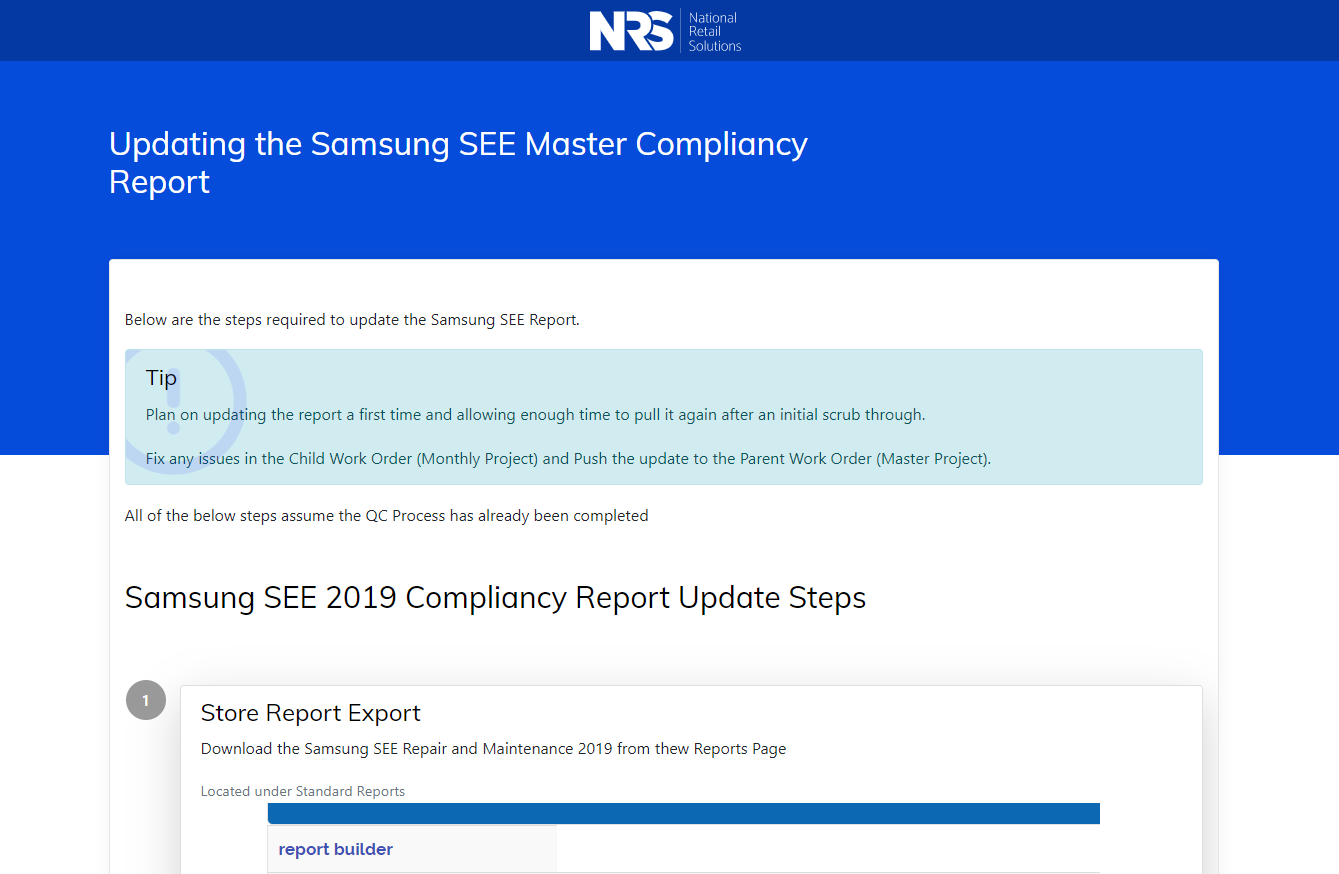Select the step 1 numbered circle
The height and width of the screenshot is (874, 1339).
pyautogui.click(x=146, y=700)
